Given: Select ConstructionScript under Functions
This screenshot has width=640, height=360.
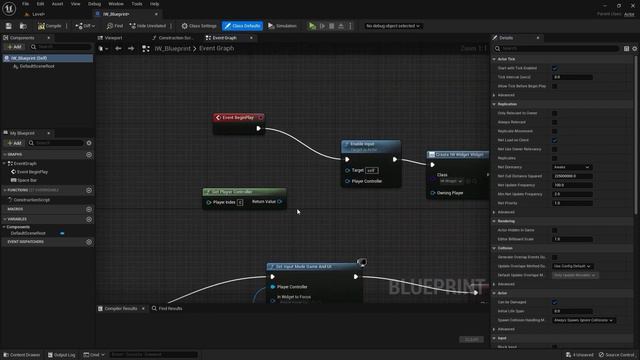Looking at the screenshot, I should coord(31,200).
